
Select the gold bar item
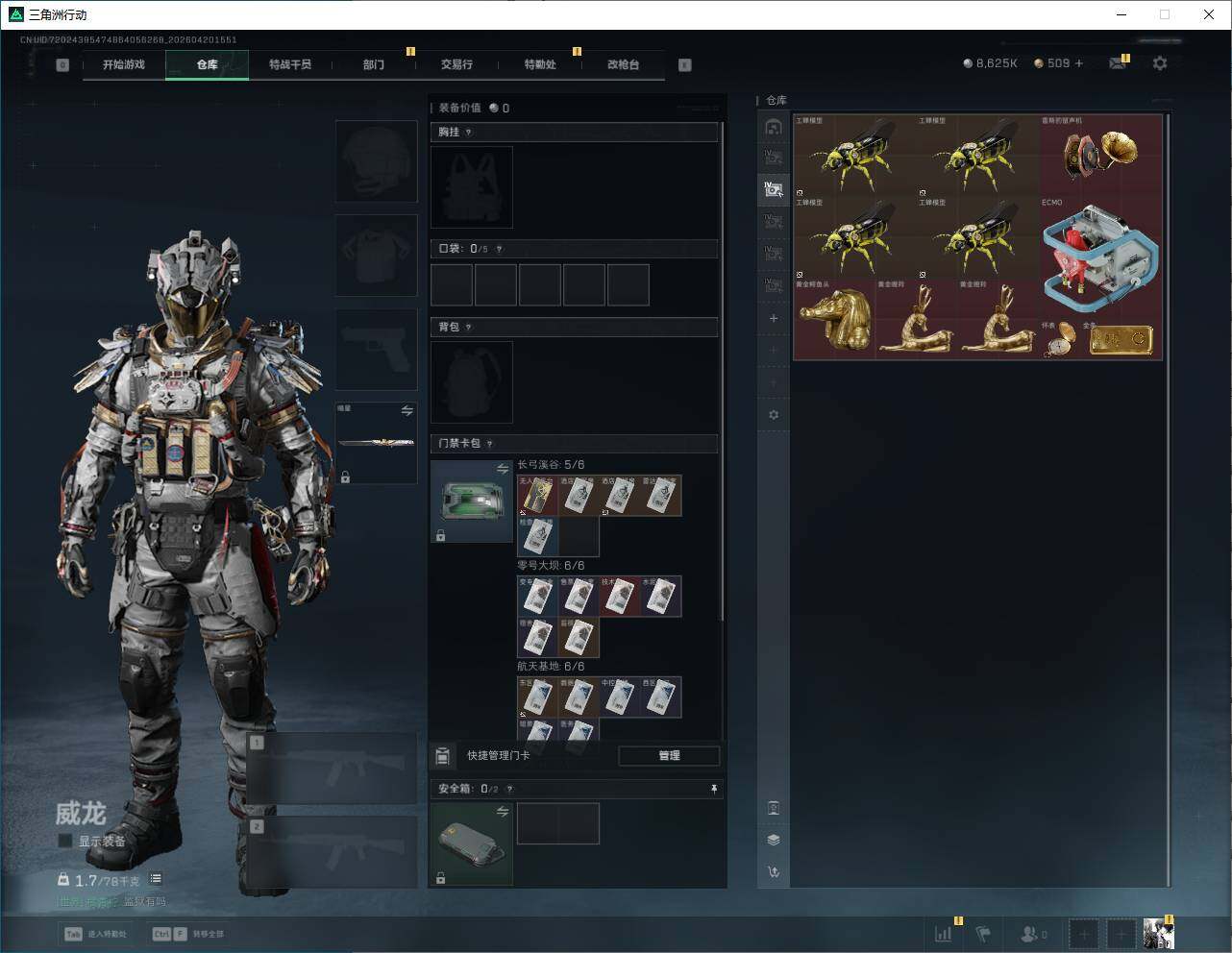[x=1121, y=340]
